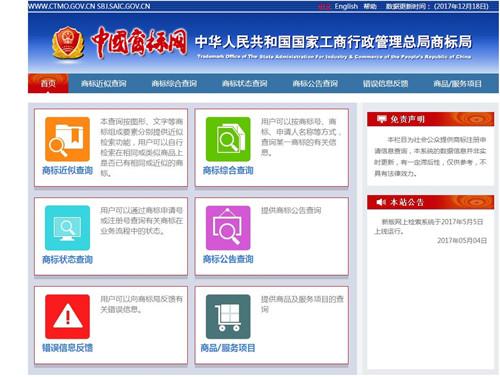This screenshot has height=377, width=500.
Task: Click the 商品/服务项目 card title link
Action: pyautogui.click(x=228, y=348)
